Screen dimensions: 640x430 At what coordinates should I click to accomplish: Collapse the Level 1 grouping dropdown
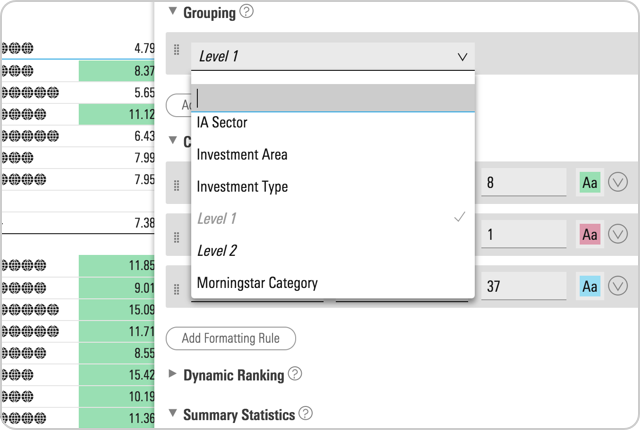pyautogui.click(x=461, y=57)
